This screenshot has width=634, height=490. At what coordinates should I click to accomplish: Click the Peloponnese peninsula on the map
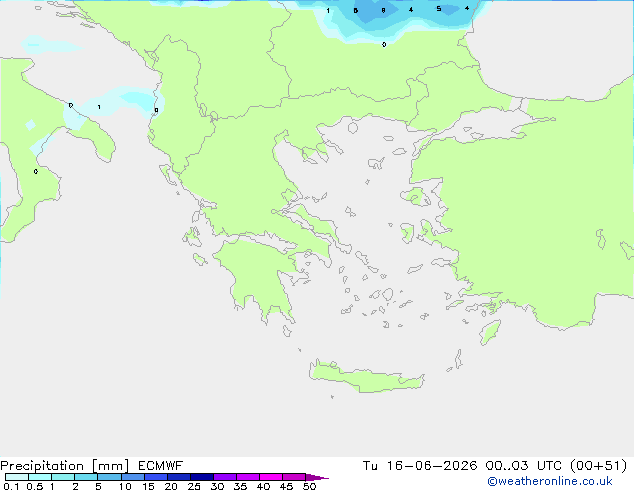pyautogui.click(x=259, y=275)
